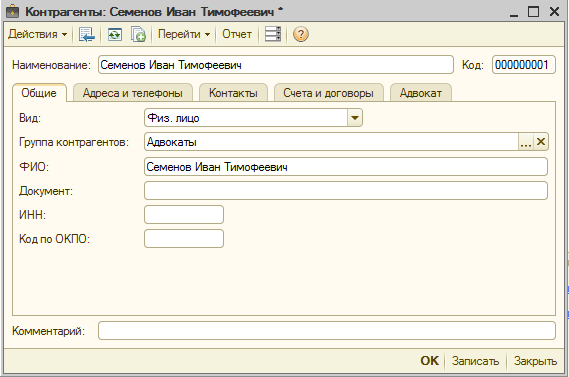Click the Закрыть button

tap(535, 361)
